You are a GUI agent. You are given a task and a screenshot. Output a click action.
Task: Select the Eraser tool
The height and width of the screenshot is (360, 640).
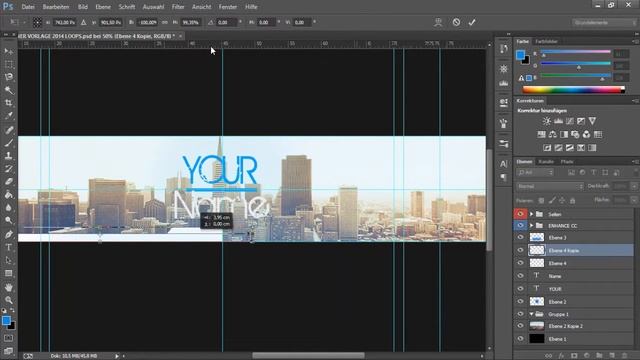[x=9, y=182]
